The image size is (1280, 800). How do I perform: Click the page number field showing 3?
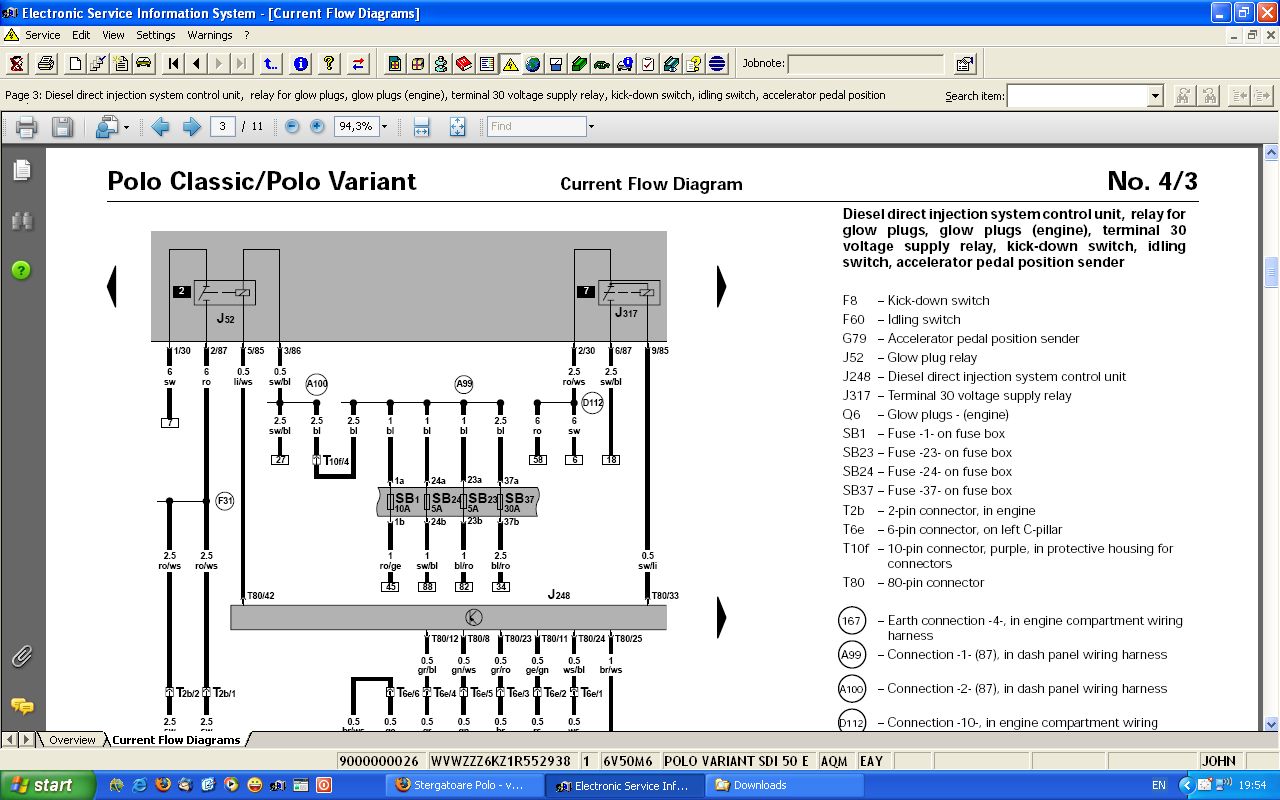tap(222, 127)
